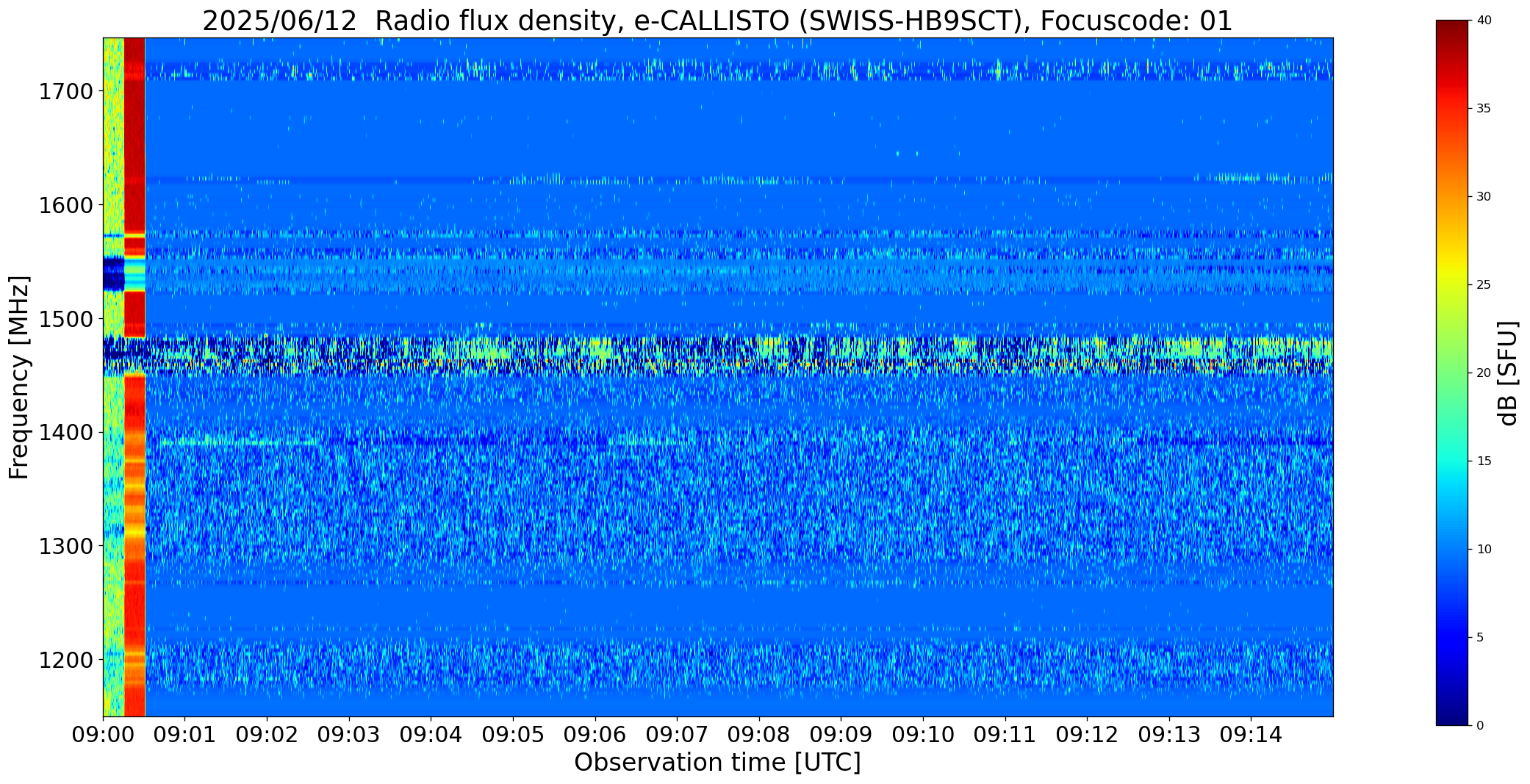Click the plot title mentioning e-CALLISTO SWISS-HB9SCT
The width and height of the screenshot is (1530, 784).
[x=717, y=21]
